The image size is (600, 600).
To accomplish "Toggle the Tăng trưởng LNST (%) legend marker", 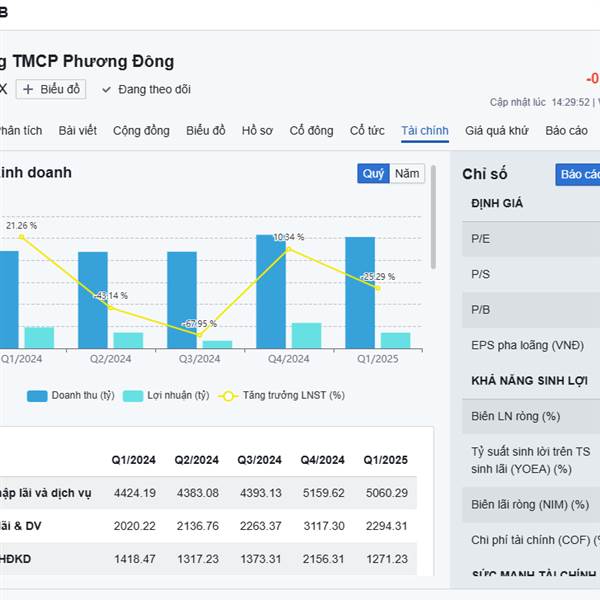I will click(x=228, y=396).
